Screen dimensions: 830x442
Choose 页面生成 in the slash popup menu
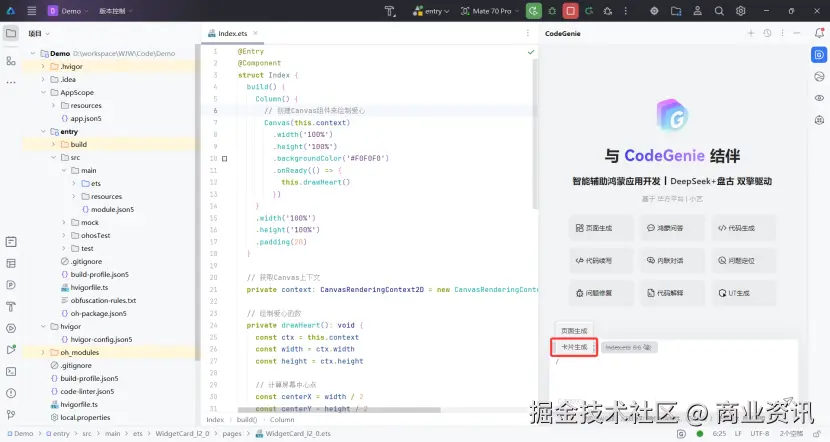coord(574,330)
